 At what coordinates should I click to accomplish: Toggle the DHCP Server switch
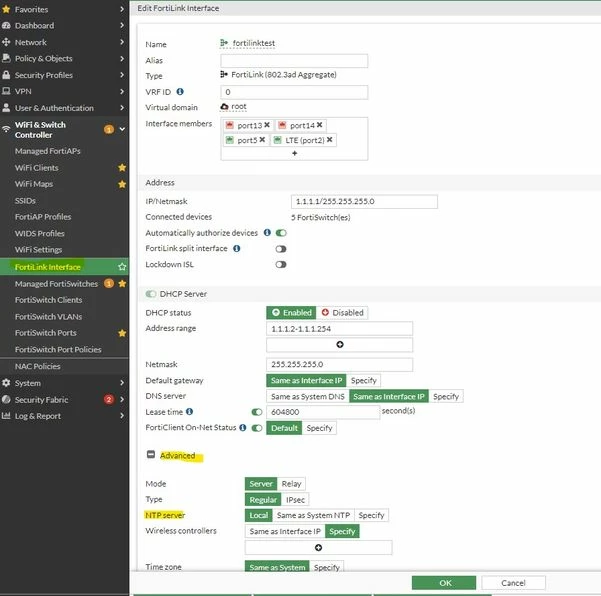pyautogui.click(x=151, y=294)
